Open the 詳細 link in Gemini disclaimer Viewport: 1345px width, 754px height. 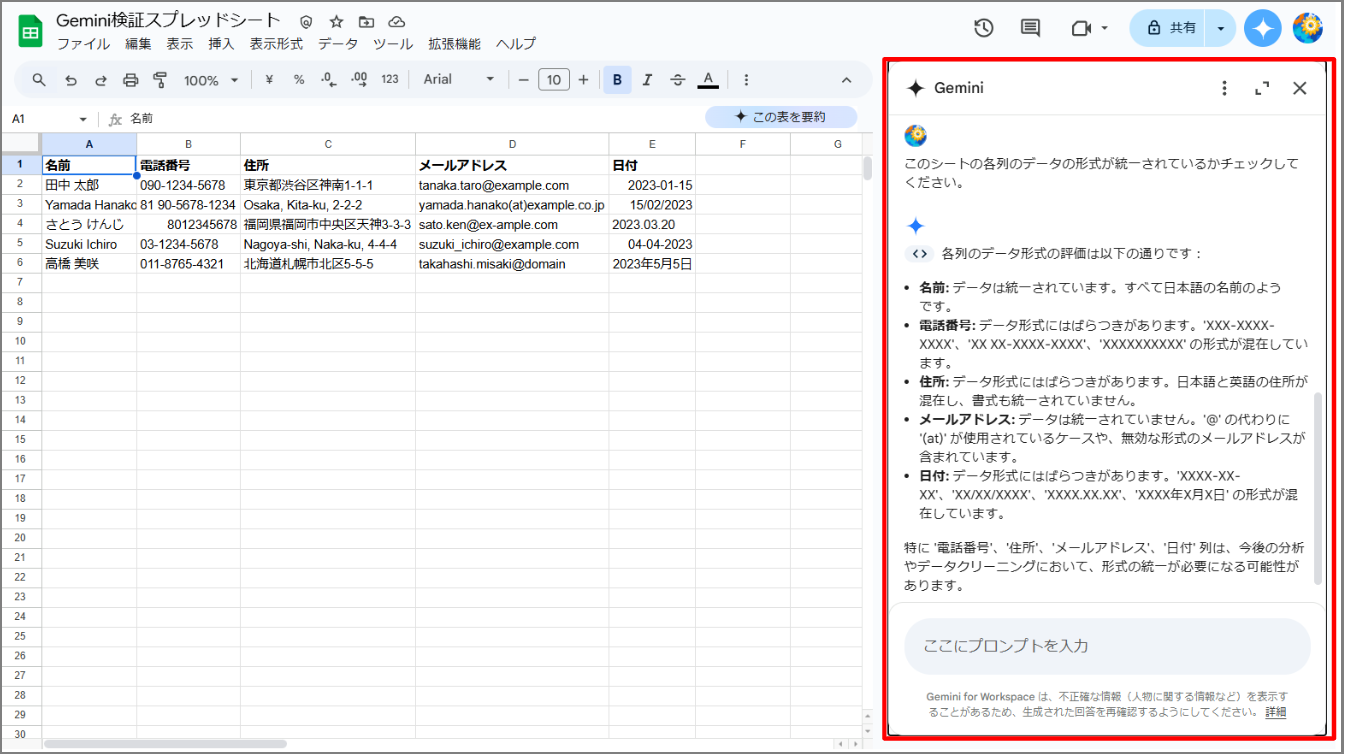(1276, 712)
